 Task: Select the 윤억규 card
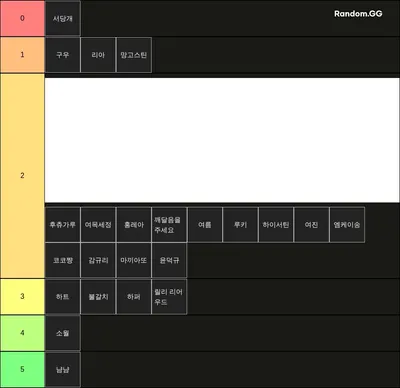pyautogui.click(x=169, y=260)
